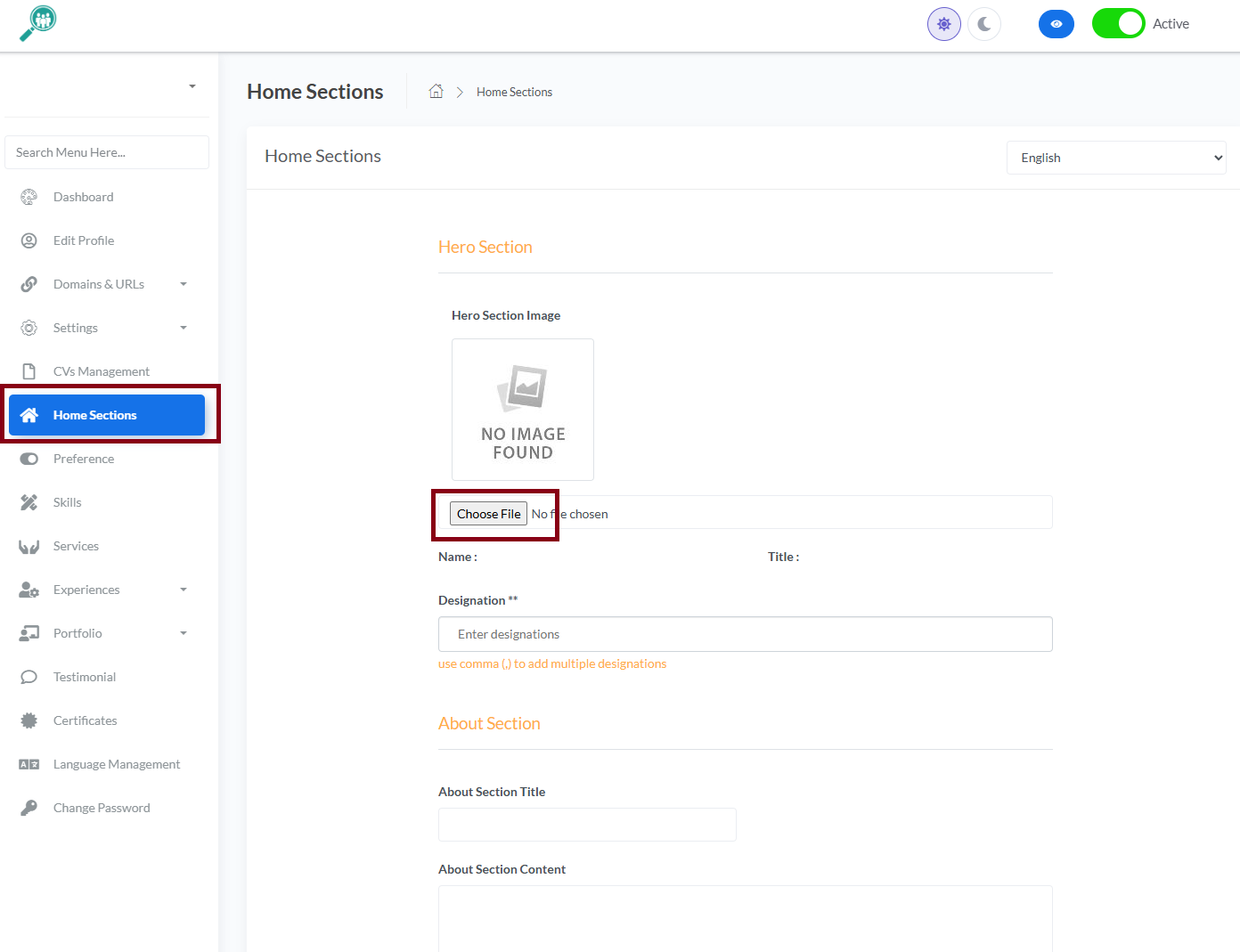Click the Preference toggle icon in sidebar
1240x952 pixels.
pyautogui.click(x=29, y=459)
